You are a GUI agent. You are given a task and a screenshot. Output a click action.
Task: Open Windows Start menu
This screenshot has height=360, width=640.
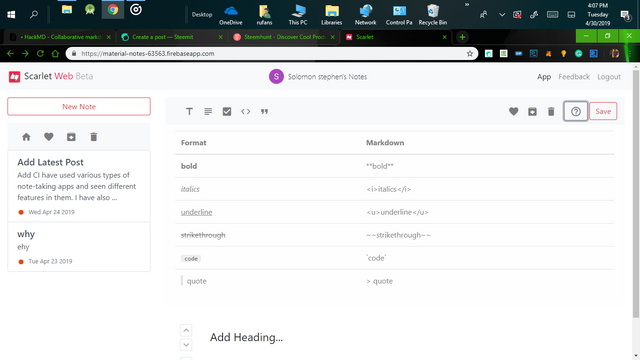point(11,14)
